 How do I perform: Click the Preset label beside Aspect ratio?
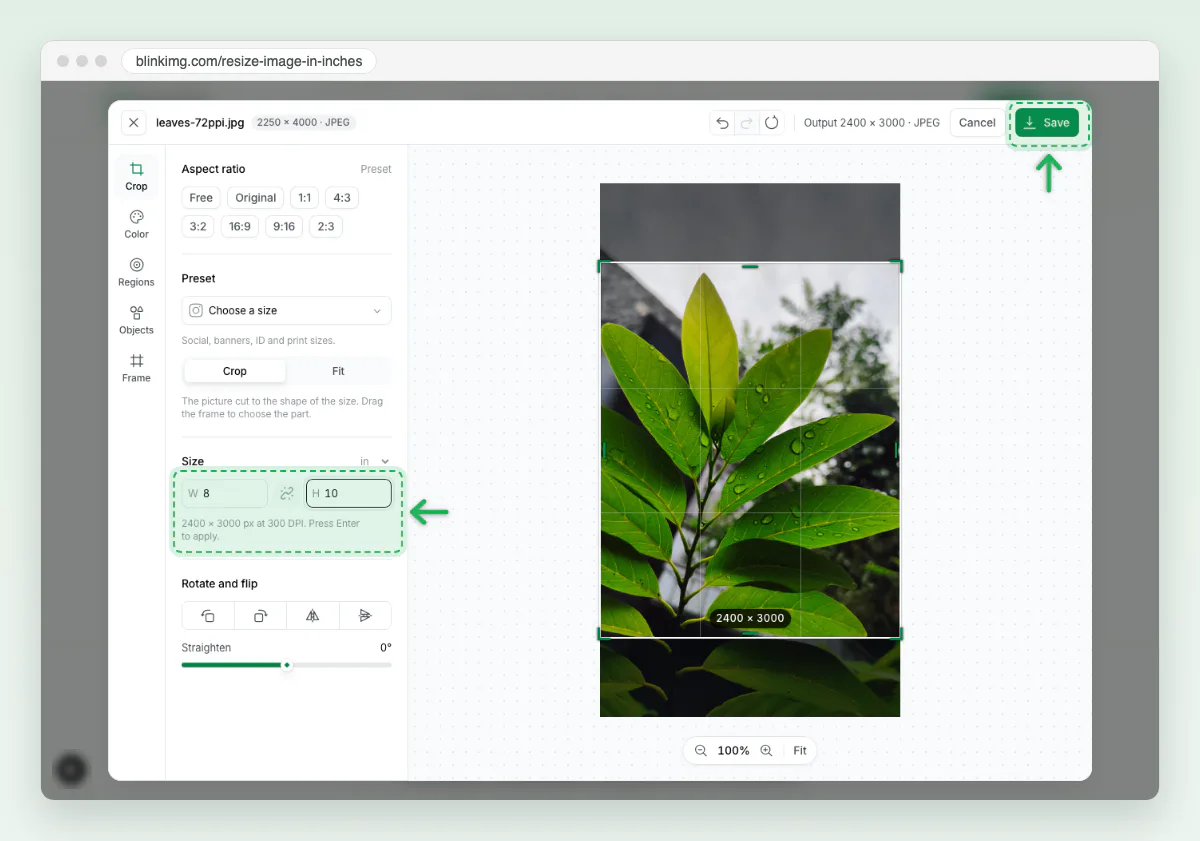coord(376,170)
